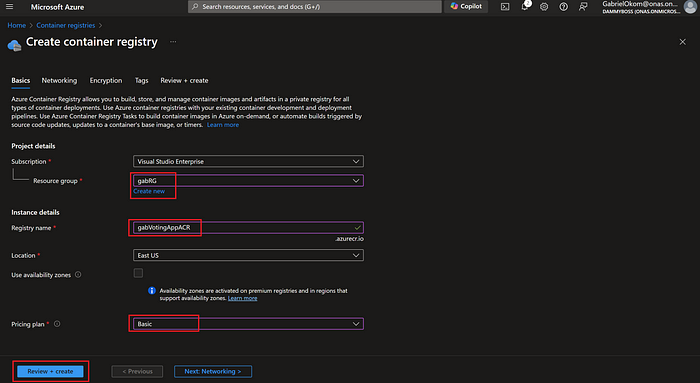The height and width of the screenshot is (383, 700).
Task: Open the portal hamburger menu
Action: click(9, 7)
